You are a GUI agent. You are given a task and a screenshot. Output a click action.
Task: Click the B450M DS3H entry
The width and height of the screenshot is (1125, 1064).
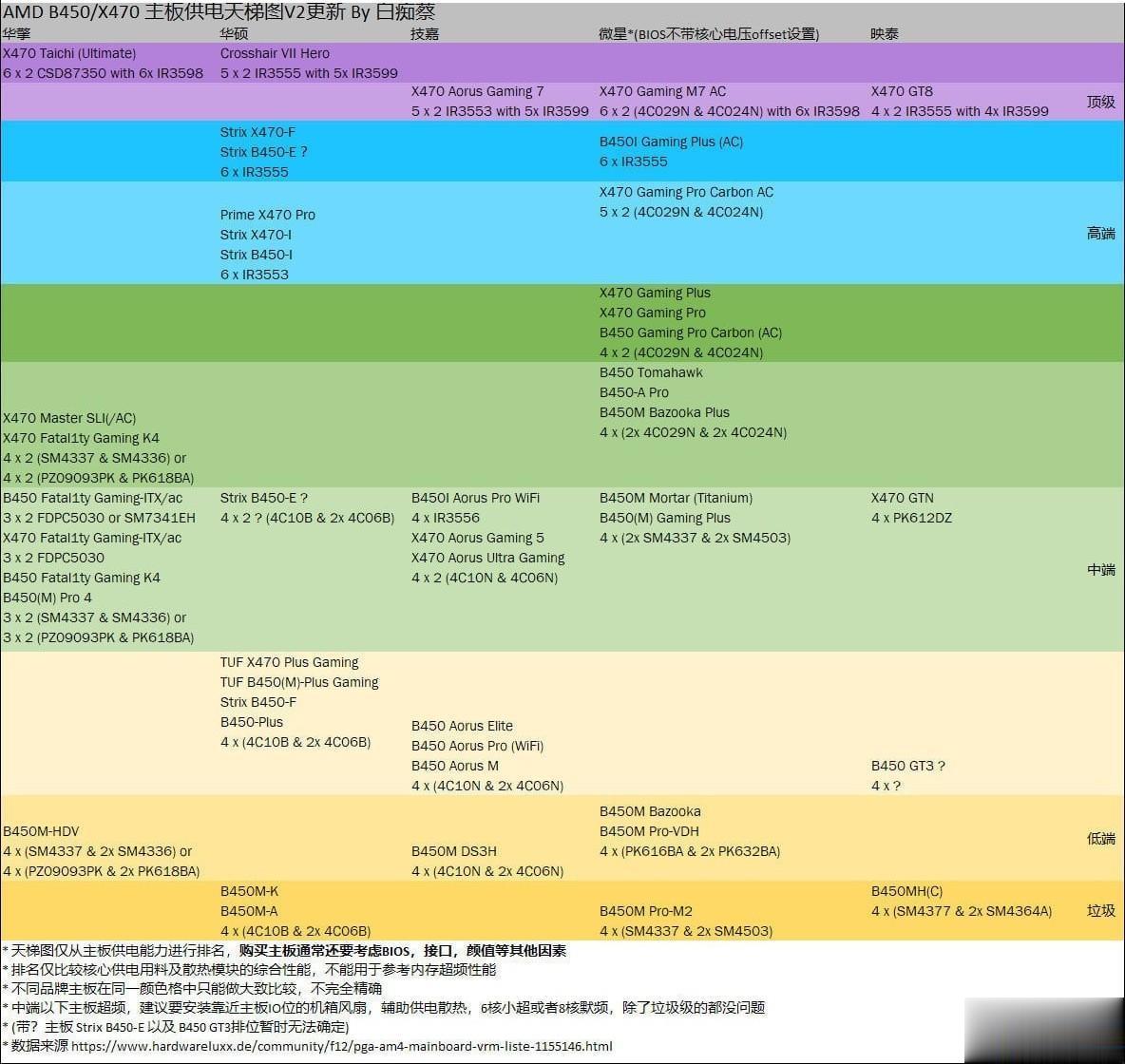(x=454, y=851)
